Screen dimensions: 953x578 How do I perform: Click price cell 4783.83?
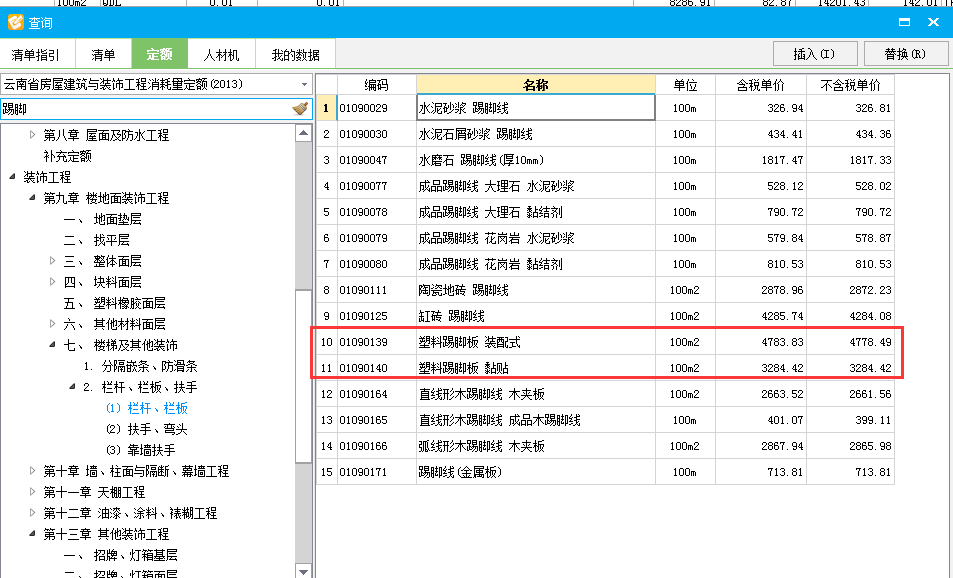[x=760, y=342]
